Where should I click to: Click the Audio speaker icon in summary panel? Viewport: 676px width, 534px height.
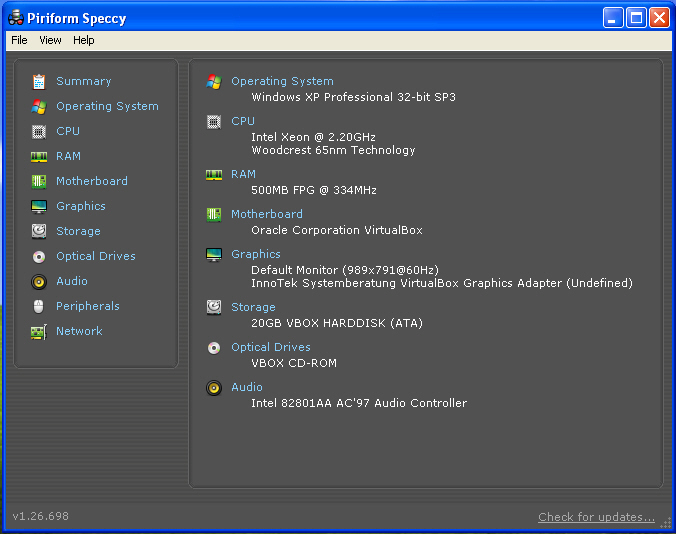coord(214,388)
